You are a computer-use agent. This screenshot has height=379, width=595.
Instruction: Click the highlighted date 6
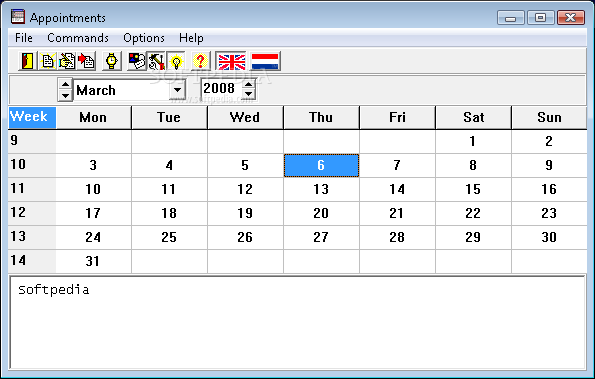[321, 165]
